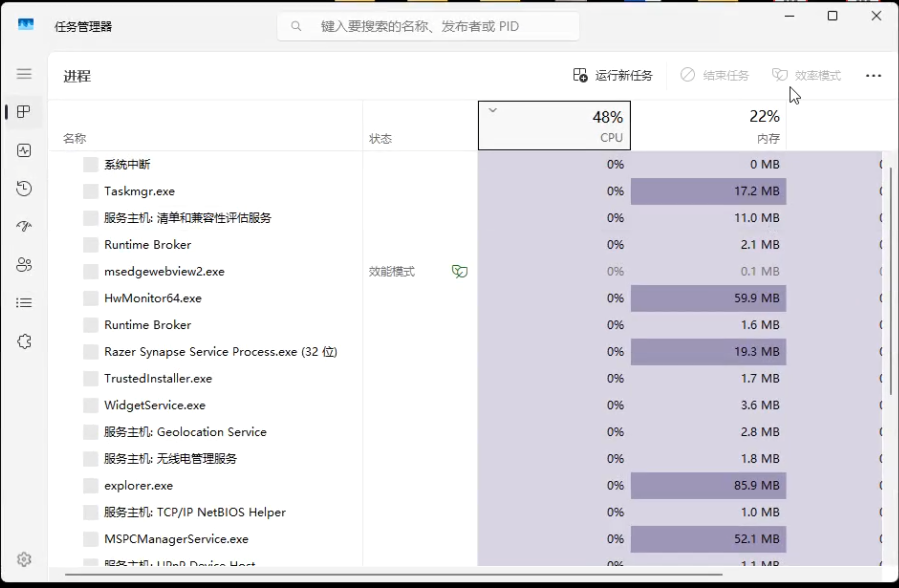The height and width of the screenshot is (588, 899).
Task: Click 运行新任务 to run a new task
Action: [613, 75]
